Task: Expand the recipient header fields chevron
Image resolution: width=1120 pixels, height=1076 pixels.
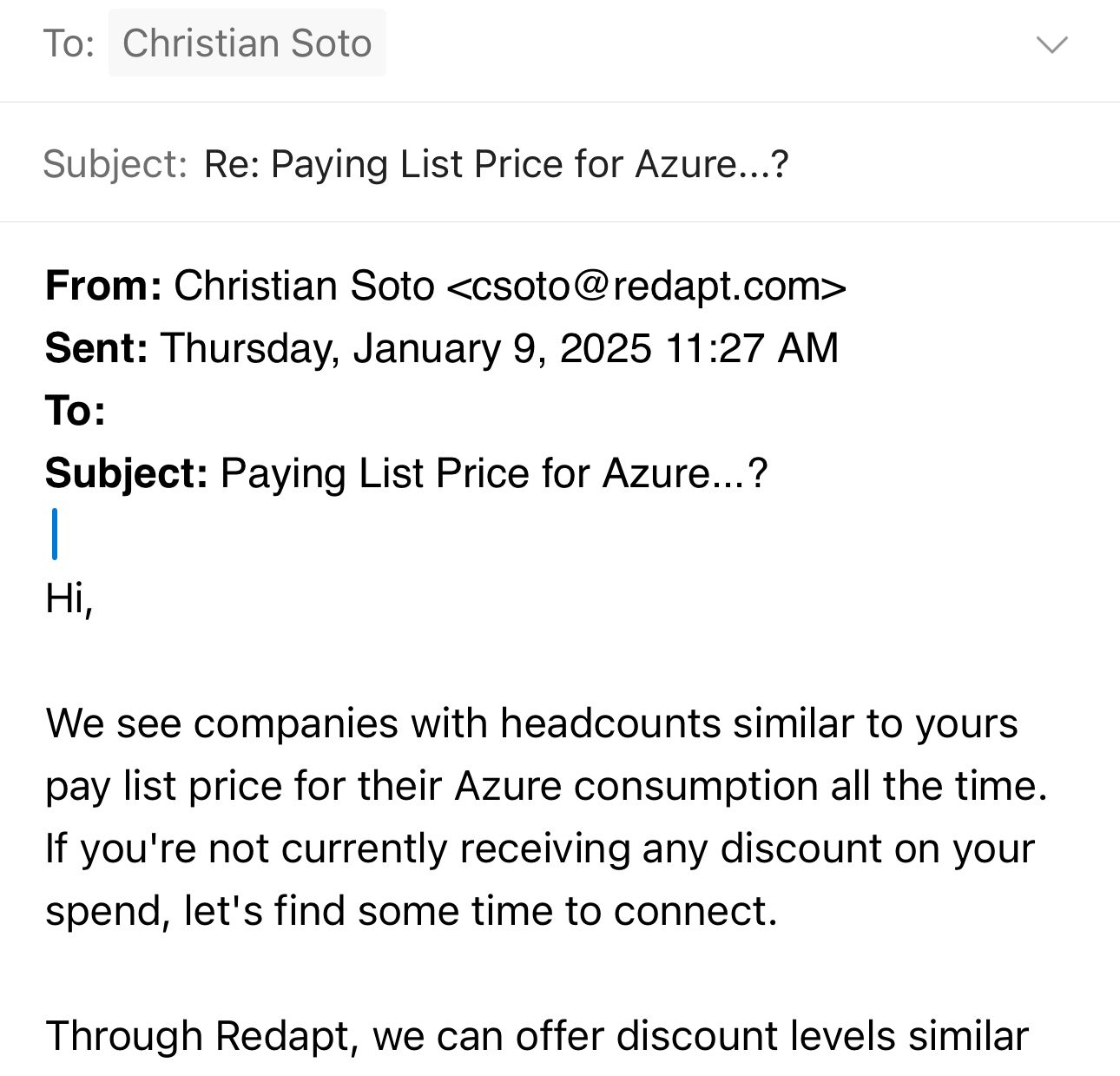Action: click(1052, 44)
